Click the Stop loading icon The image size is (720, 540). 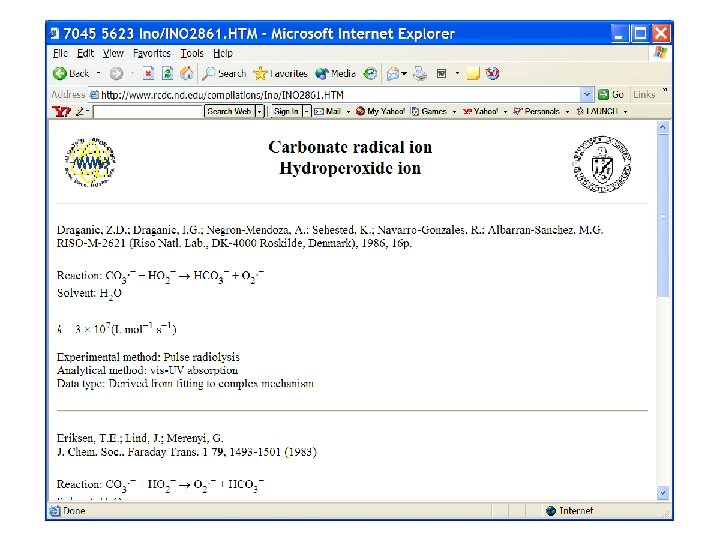pyautogui.click(x=148, y=73)
